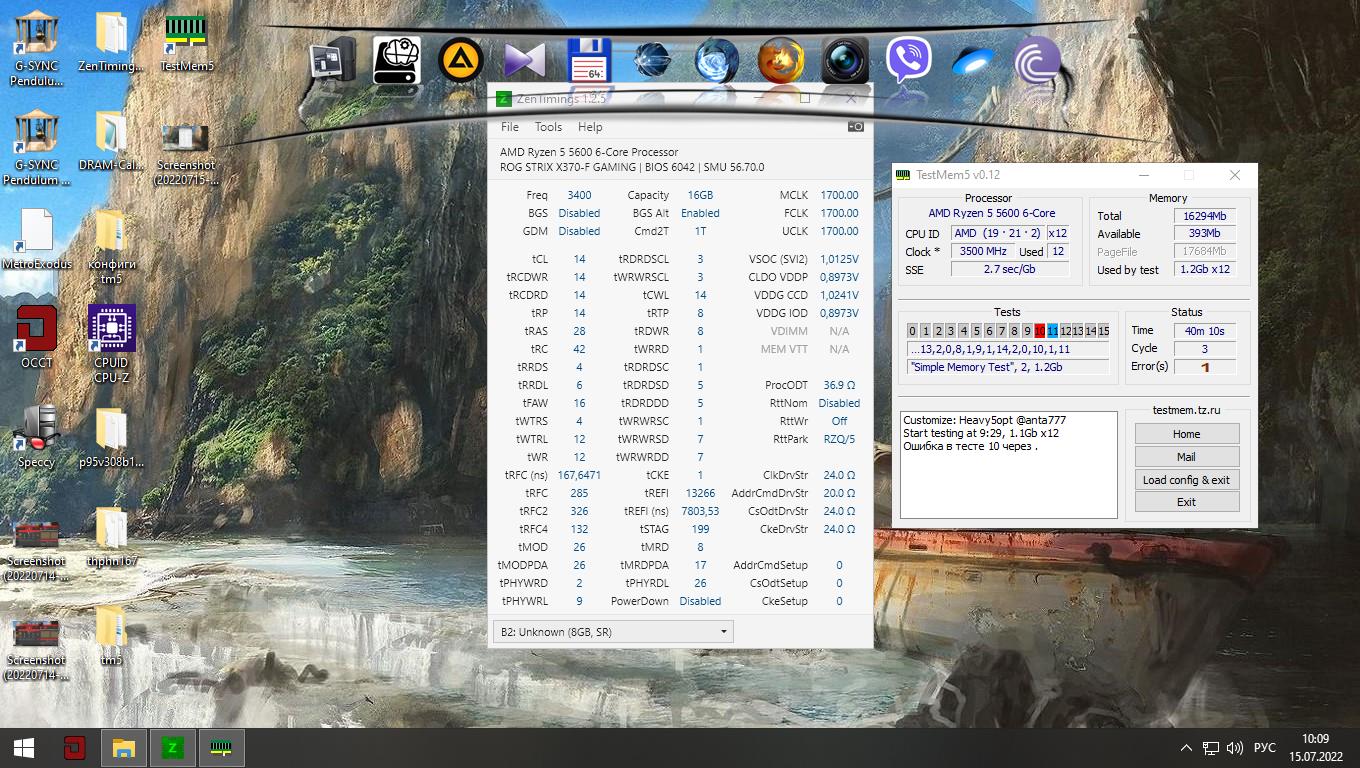Open Visual Studio from the dock
The width and height of the screenshot is (1360, 768).
(525, 61)
